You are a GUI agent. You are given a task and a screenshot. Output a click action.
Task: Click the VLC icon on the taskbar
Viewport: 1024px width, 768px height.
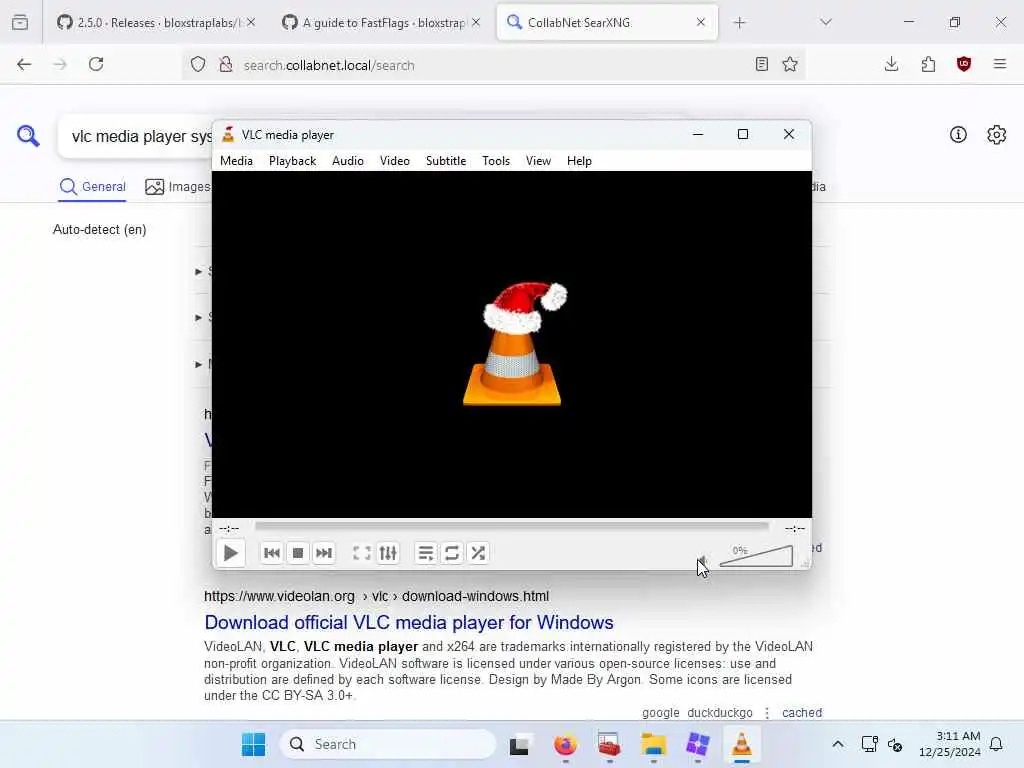tap(741, 744)
